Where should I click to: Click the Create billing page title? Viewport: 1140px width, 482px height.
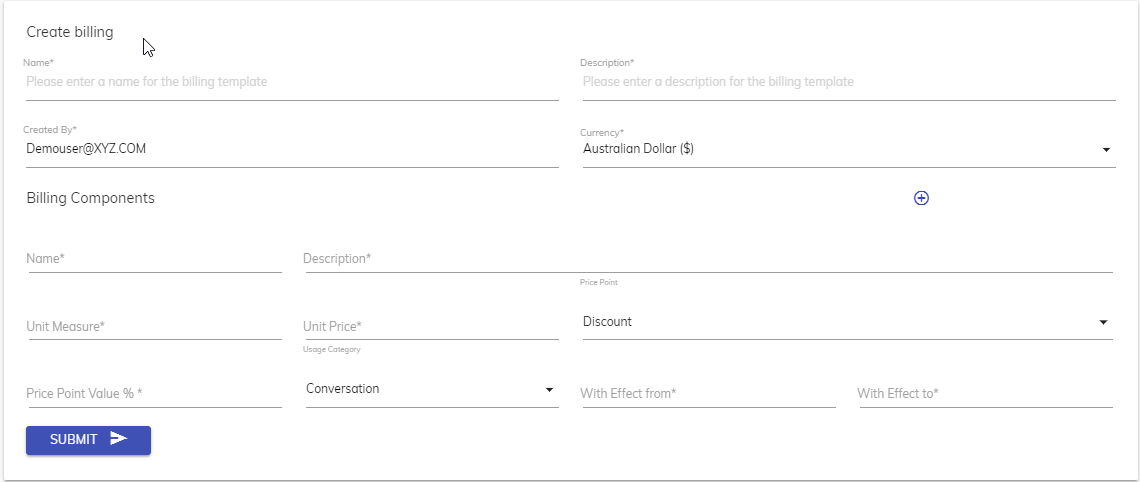coord(70,32)
